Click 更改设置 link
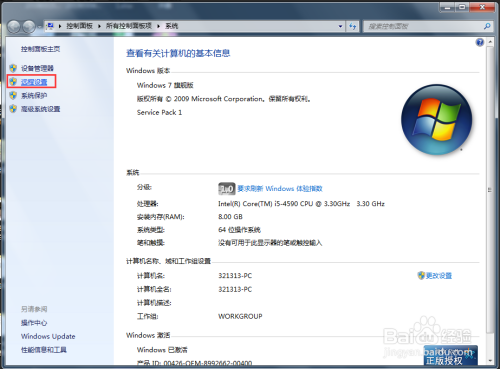 (439, 276)
